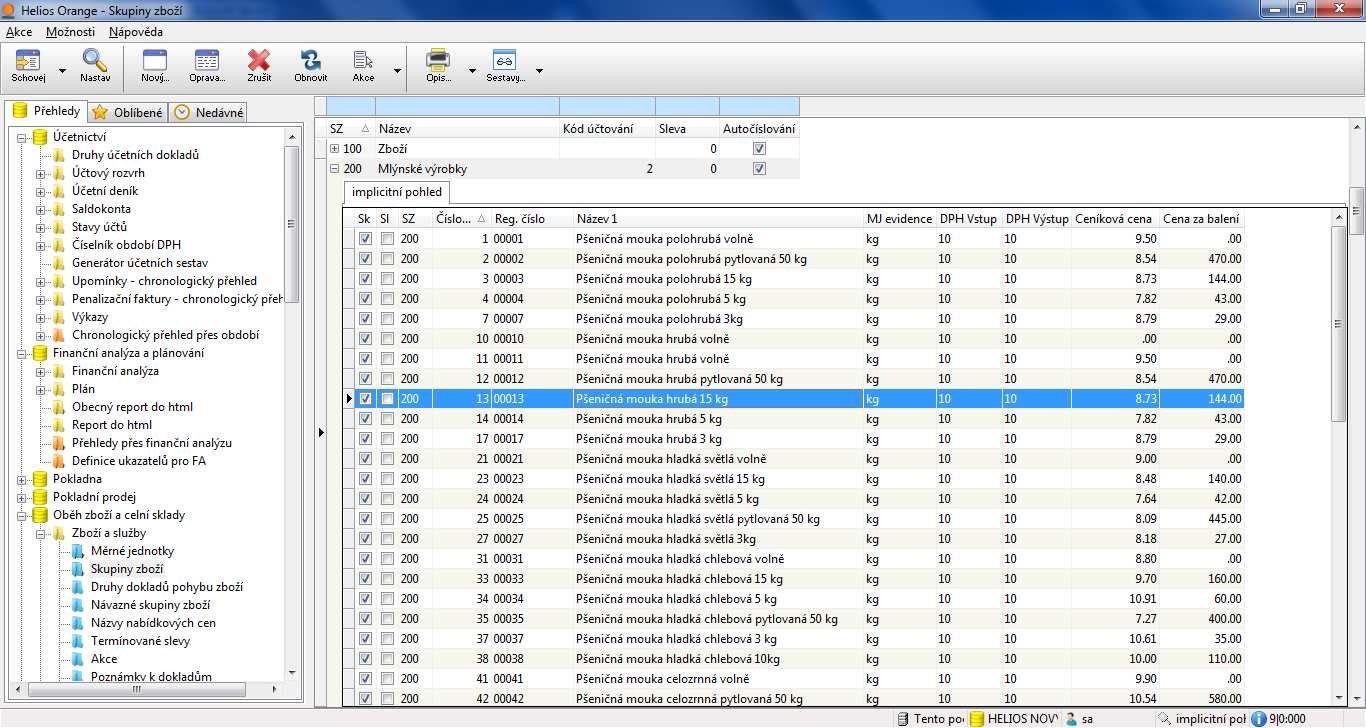The image size is (1366, 728).
Task: Expand the Účtový rozvrh node
Action: 41,173
